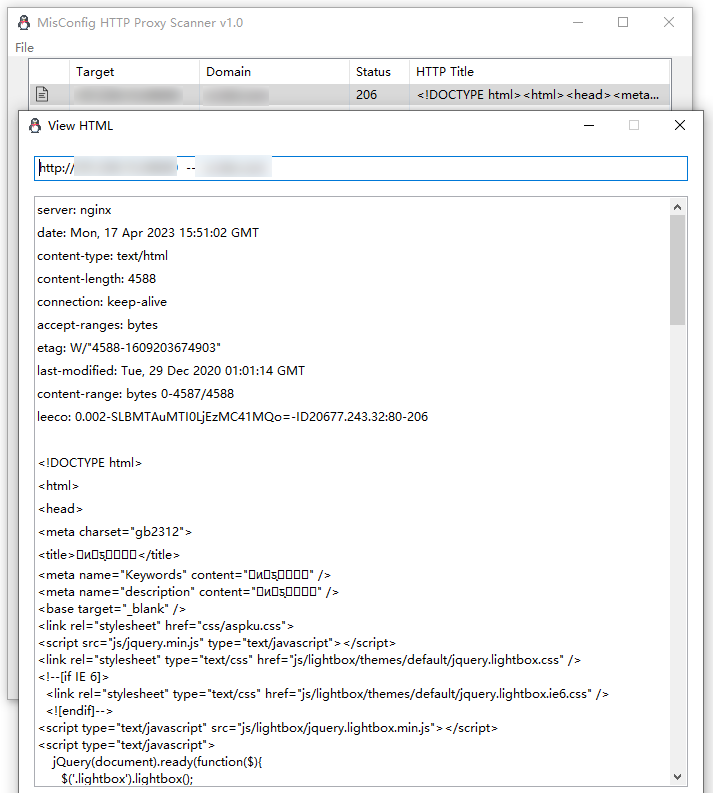Click the vertical scrollbar thumb in HTML view
The width and height of the screenshot is (713, 793).
tap(678, 270)
